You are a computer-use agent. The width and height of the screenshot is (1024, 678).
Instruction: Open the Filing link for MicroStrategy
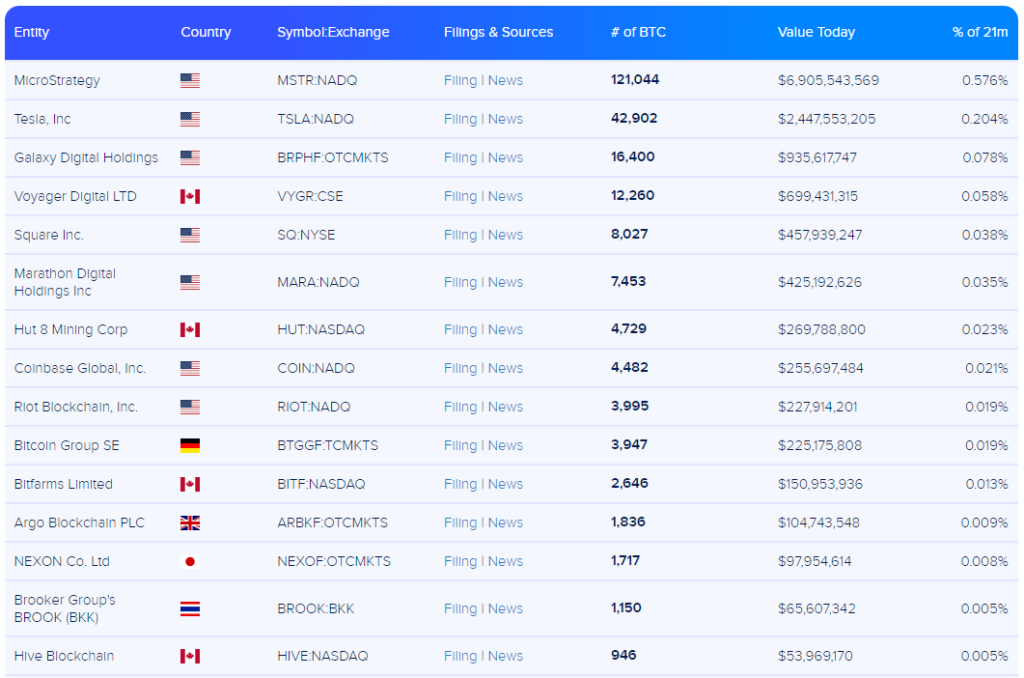point(460,80)
